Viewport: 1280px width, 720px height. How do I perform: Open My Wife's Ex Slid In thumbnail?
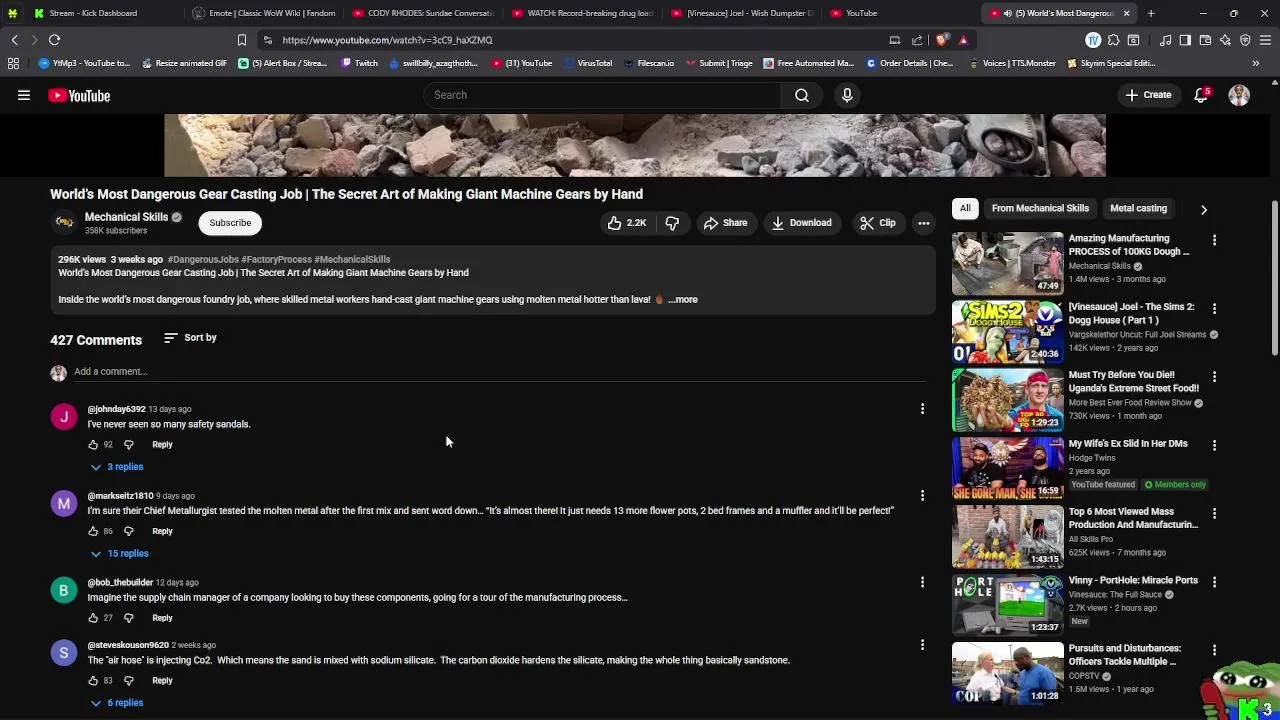[x=1007, y=468]
